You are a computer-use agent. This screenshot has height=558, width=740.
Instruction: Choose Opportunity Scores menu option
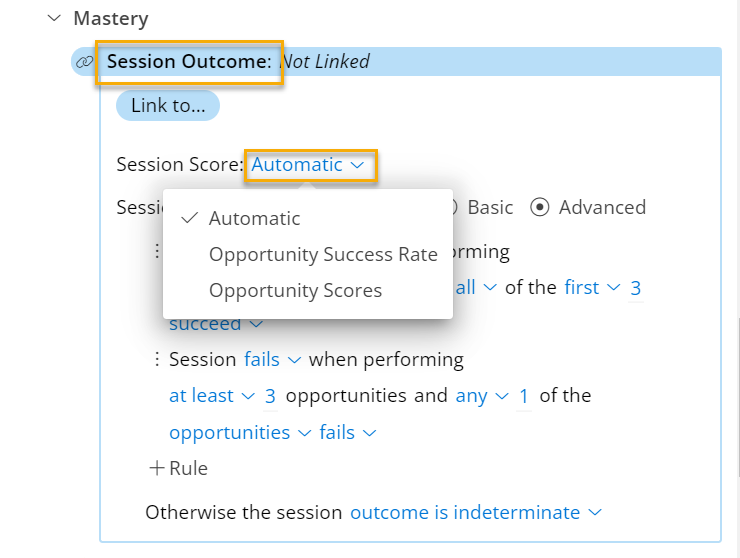pyautogui.click(x=295, y=291)
